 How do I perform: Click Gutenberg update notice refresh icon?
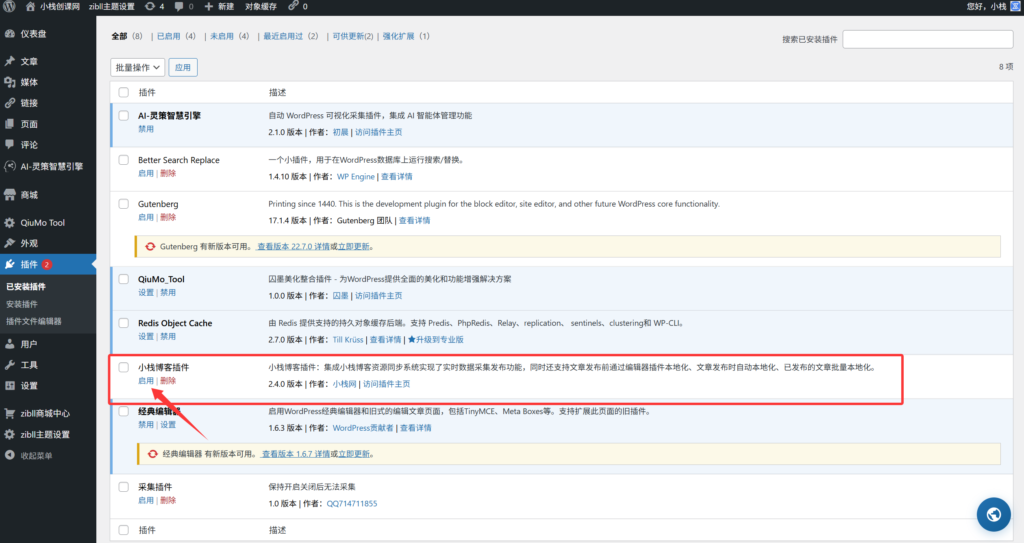point(150,246)
